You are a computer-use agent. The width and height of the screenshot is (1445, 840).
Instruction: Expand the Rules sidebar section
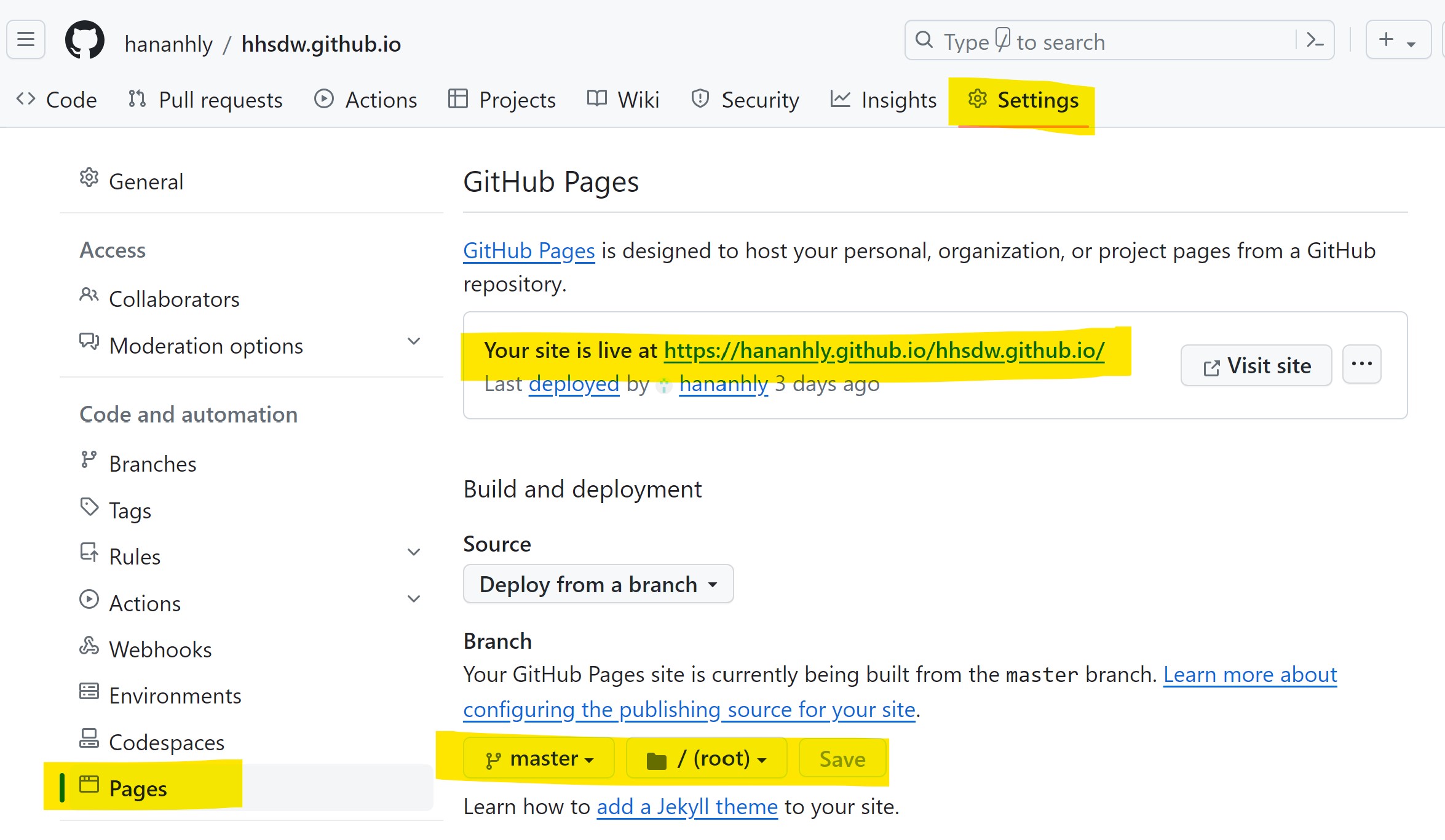[413, 552]
